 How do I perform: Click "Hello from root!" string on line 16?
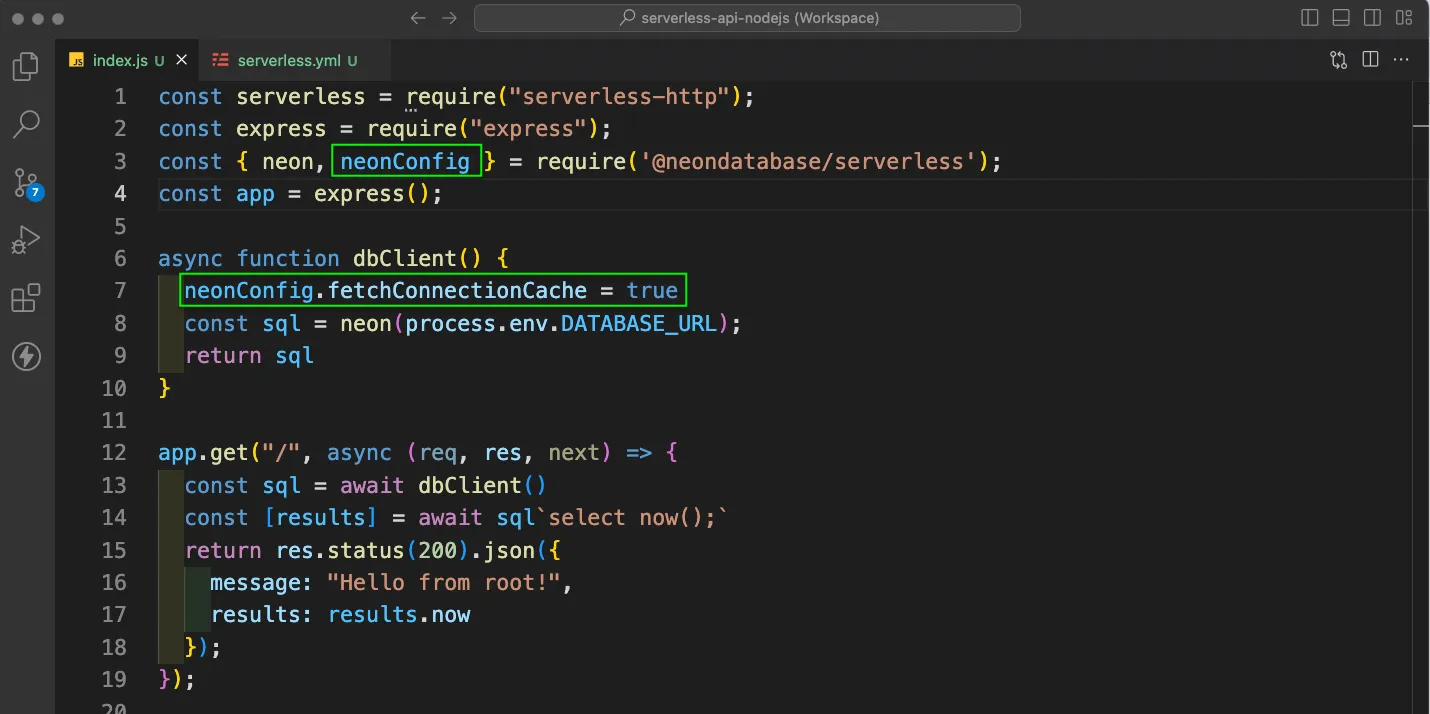point(445,583)
